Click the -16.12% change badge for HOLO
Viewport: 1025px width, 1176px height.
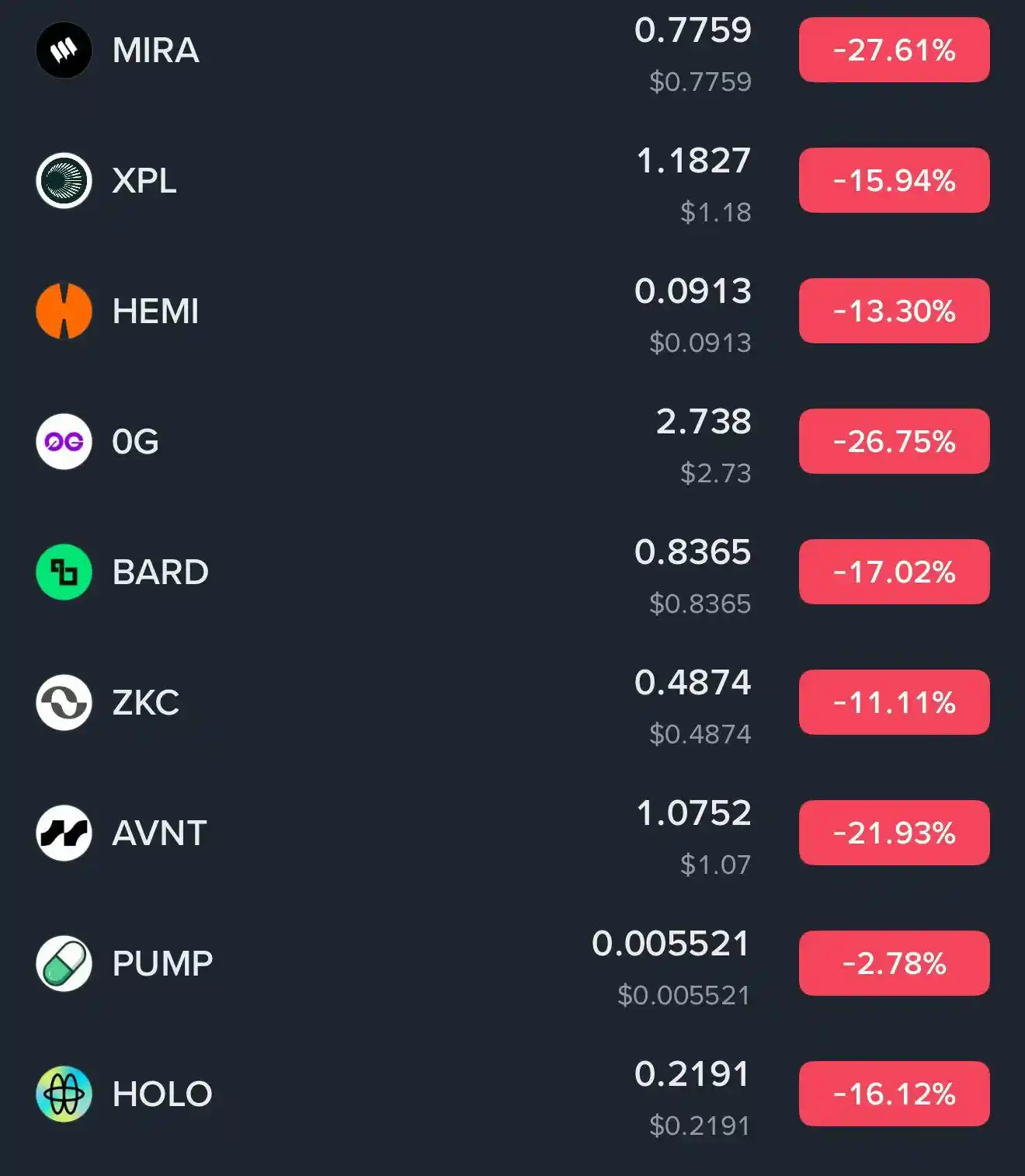tap(894, 1094)
